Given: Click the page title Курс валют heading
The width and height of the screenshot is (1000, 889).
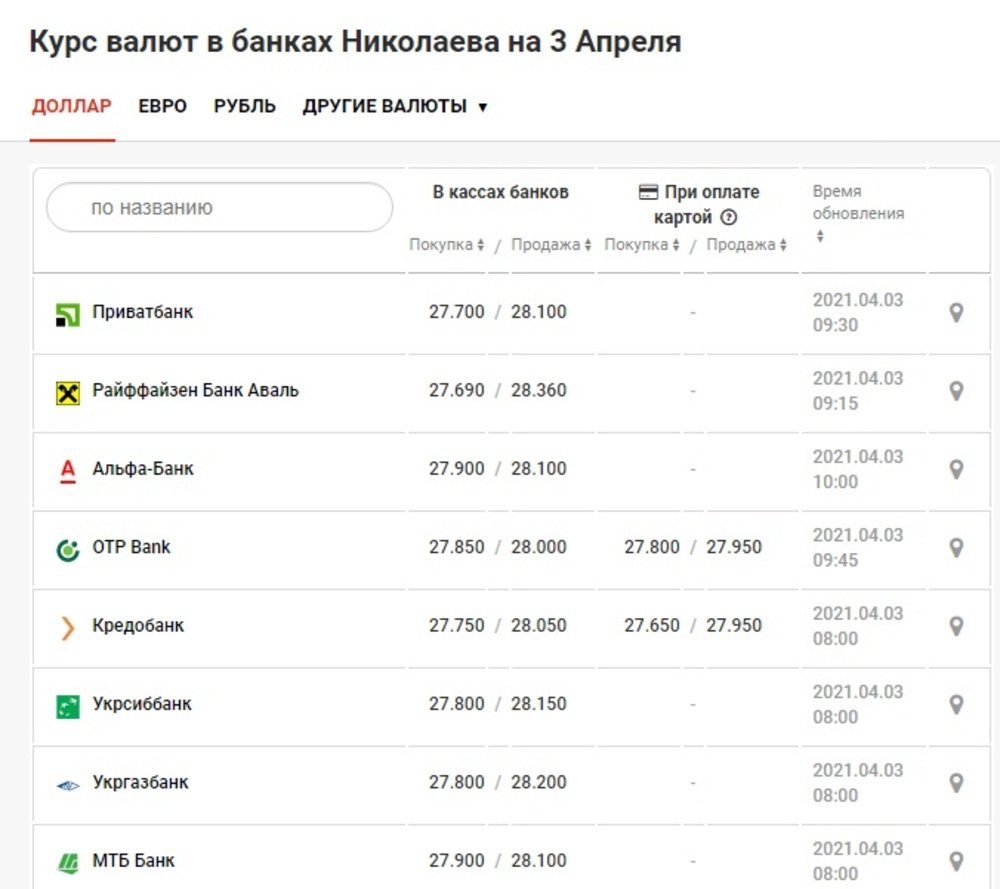Looking at the screenshot, I should click(355, 42).
